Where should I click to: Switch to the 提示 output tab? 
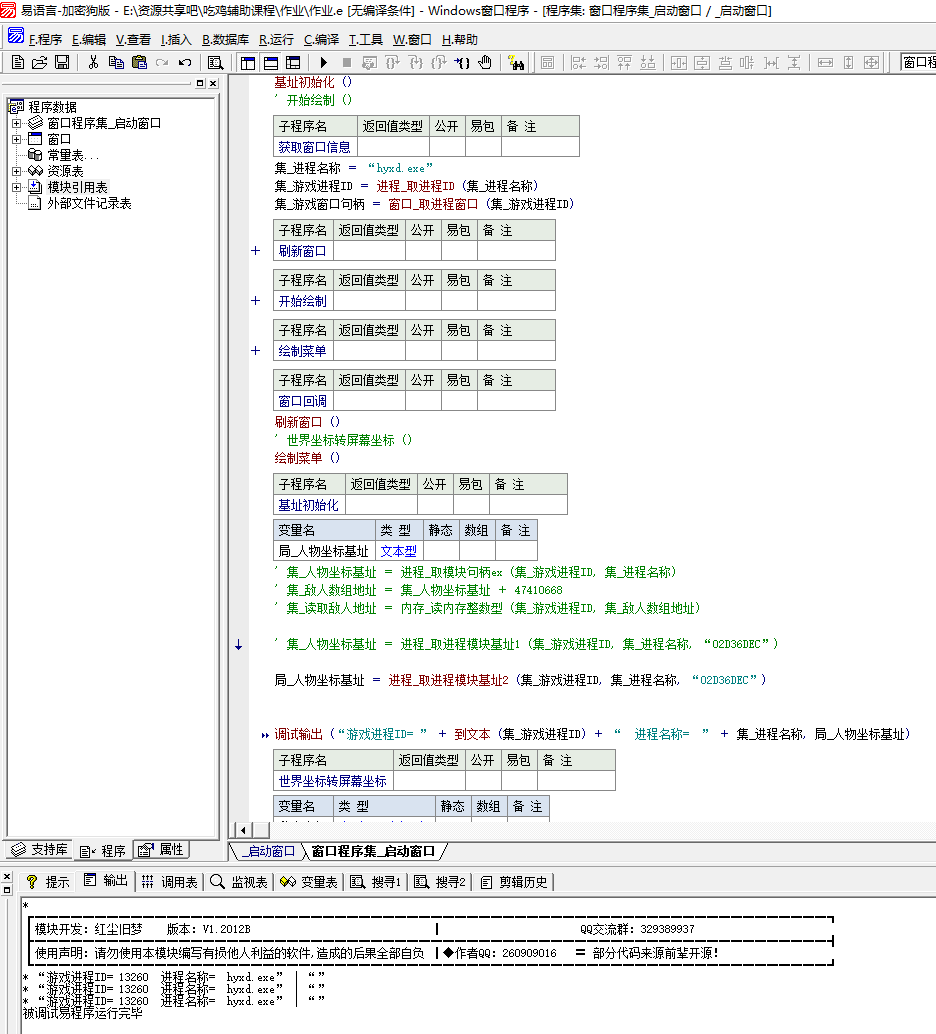(x=47, y=882)
